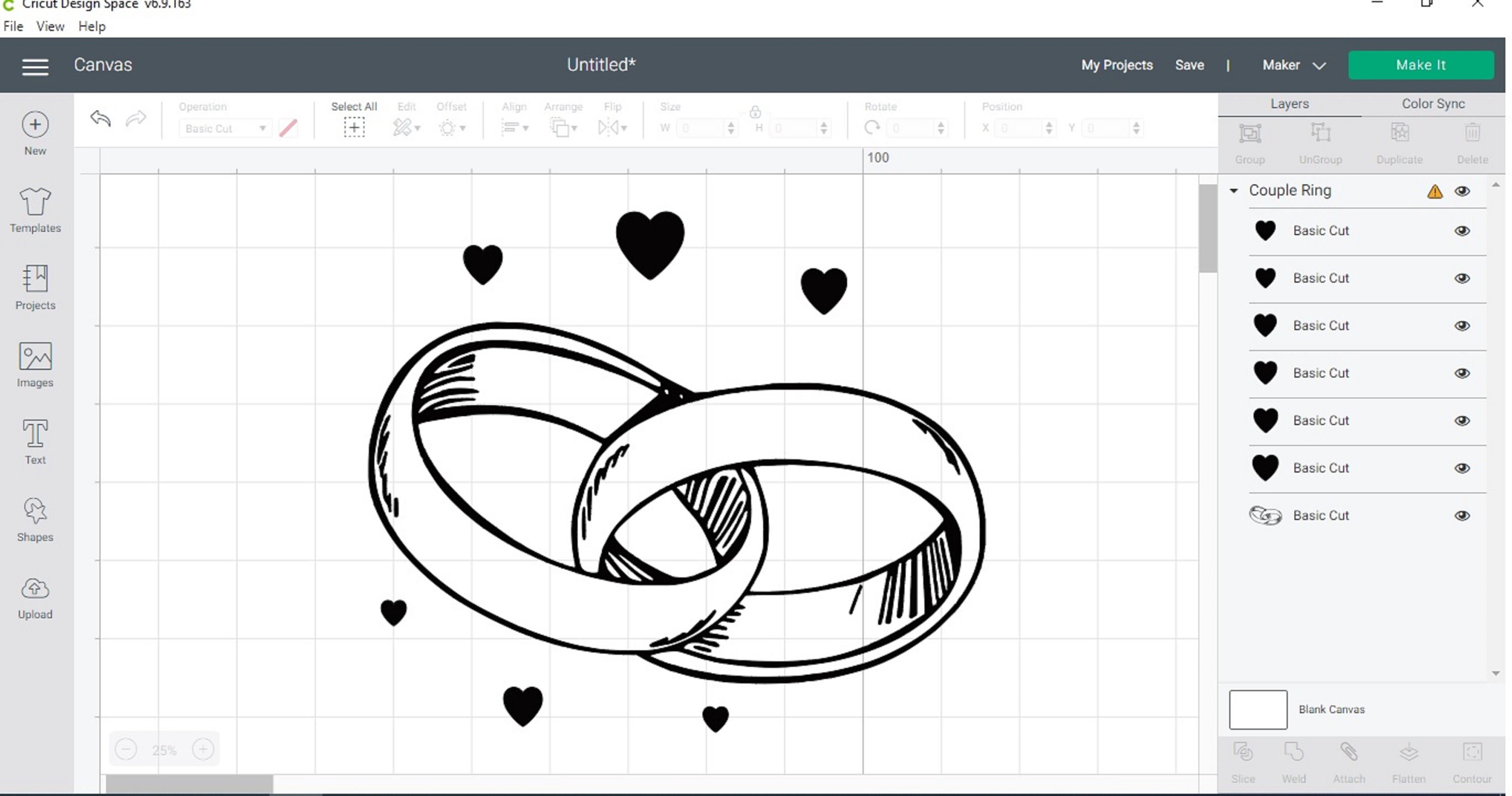Viewport: 1512px width, 796px height.
Task: Click Undo in the toolbar
Action: [100, 119]
